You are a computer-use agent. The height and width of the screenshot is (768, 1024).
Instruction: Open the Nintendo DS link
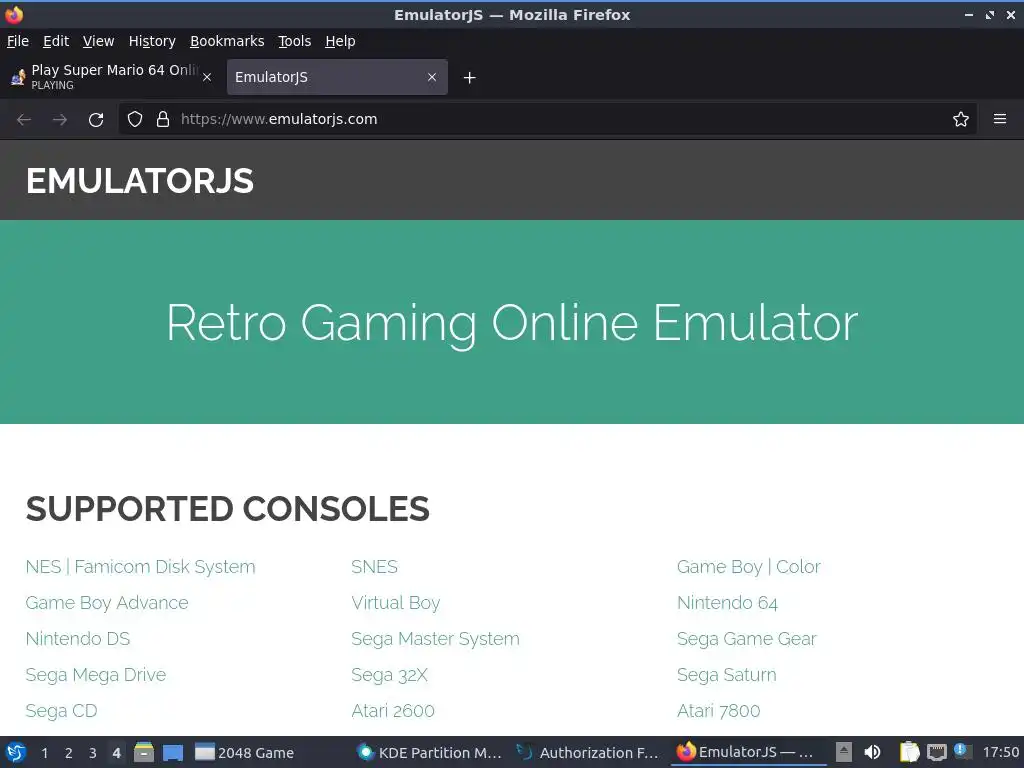coord(78,639)
